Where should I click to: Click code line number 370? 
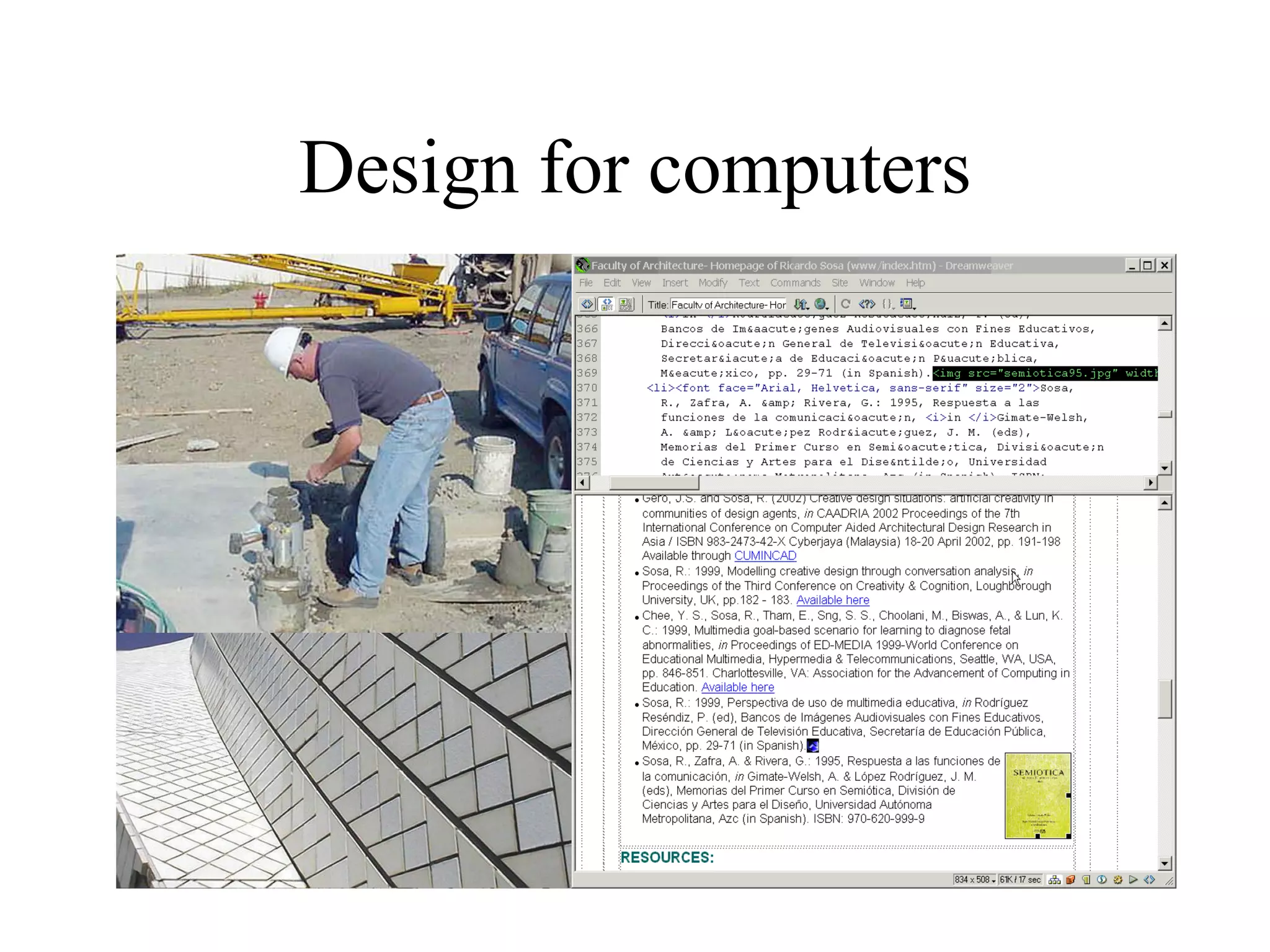pyautogui.click(x=587, y=388)
